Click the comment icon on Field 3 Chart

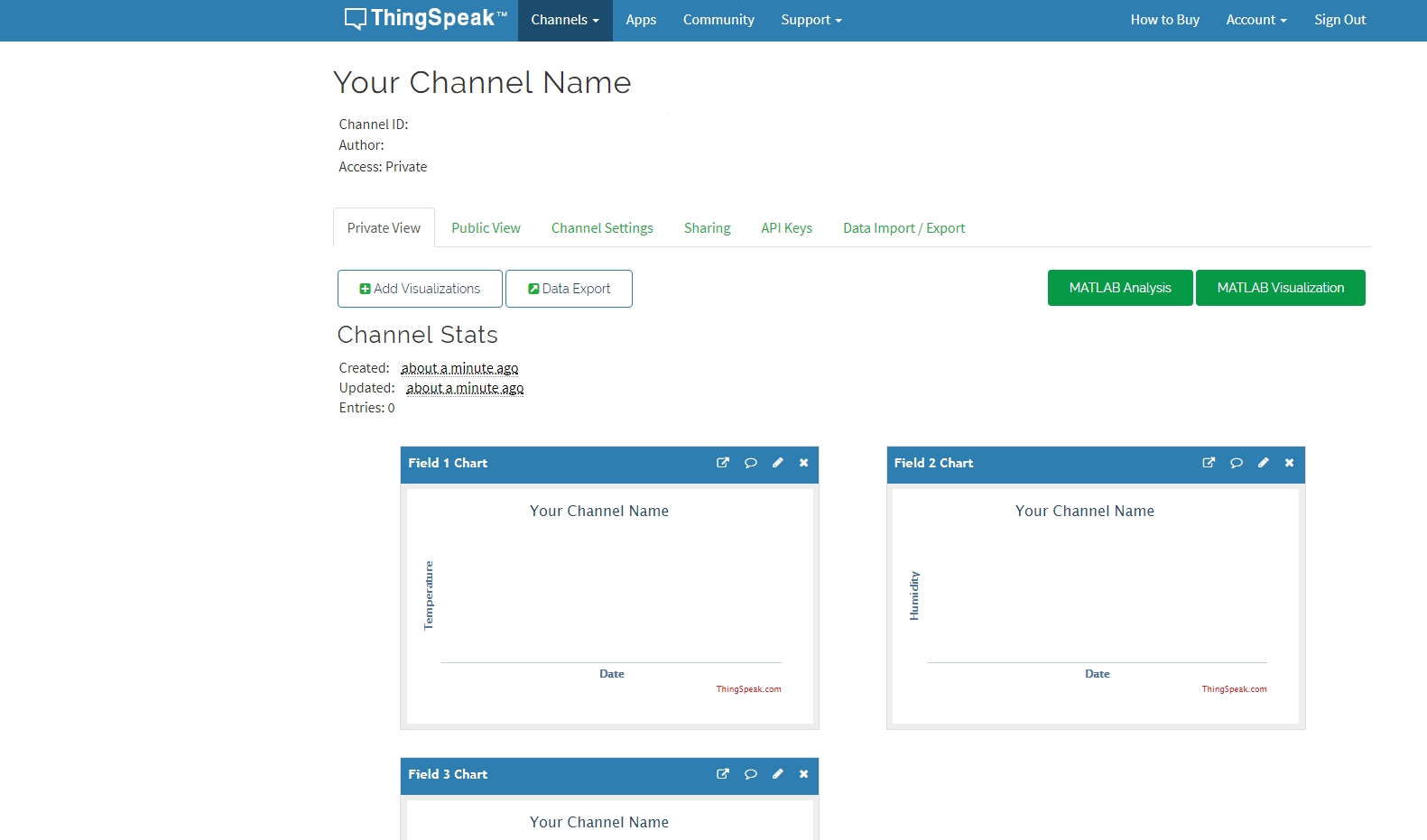750,774
